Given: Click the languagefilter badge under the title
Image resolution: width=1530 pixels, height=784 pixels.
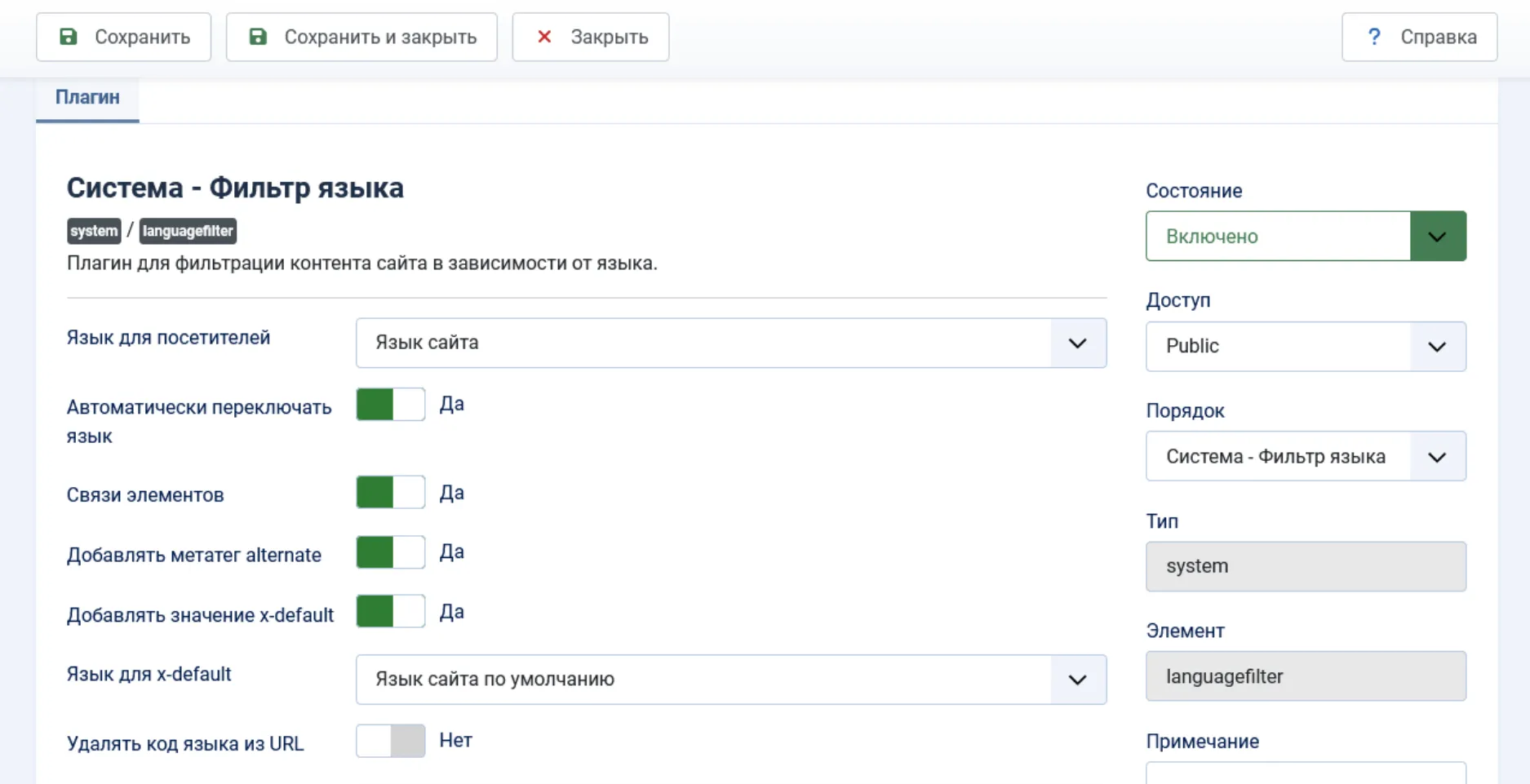Looking at the screenshot, I should point(188,231).
